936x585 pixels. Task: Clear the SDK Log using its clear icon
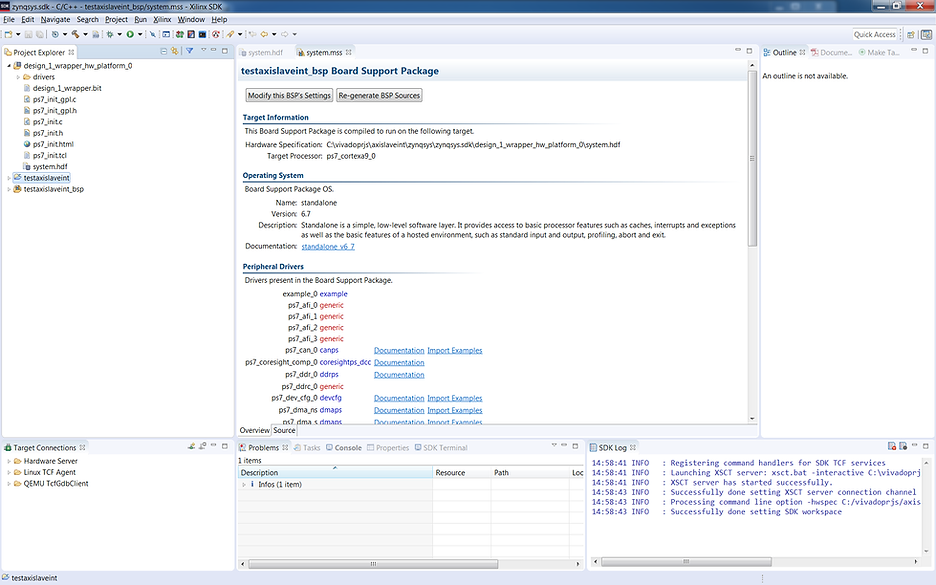tap(892, 447)
